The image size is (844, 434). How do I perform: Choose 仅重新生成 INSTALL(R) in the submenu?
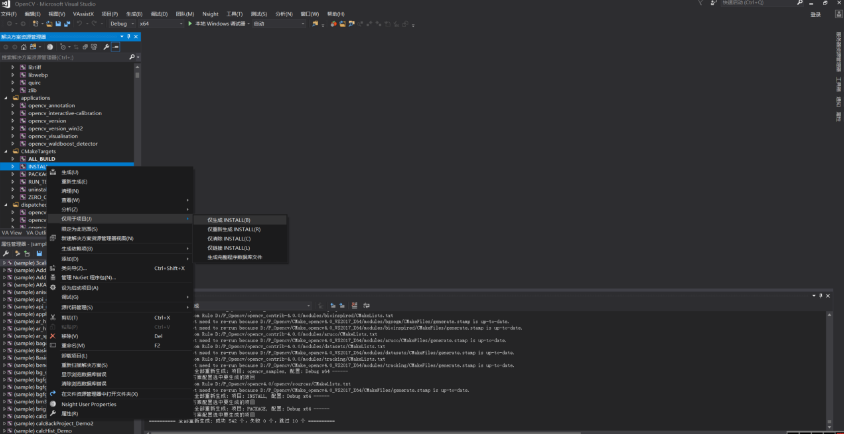point(240,229)
